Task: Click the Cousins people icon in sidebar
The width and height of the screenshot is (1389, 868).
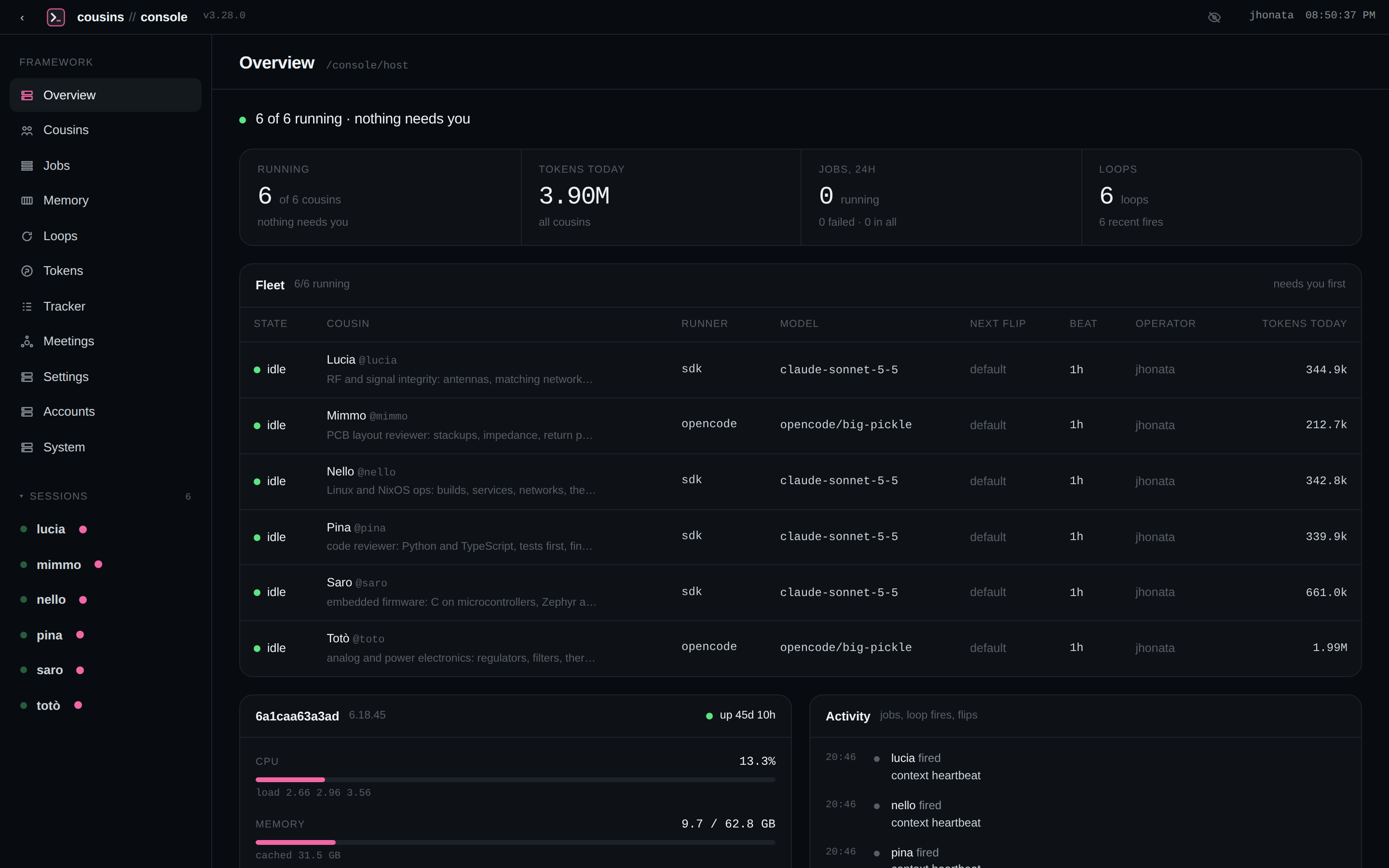Action: 27,131
